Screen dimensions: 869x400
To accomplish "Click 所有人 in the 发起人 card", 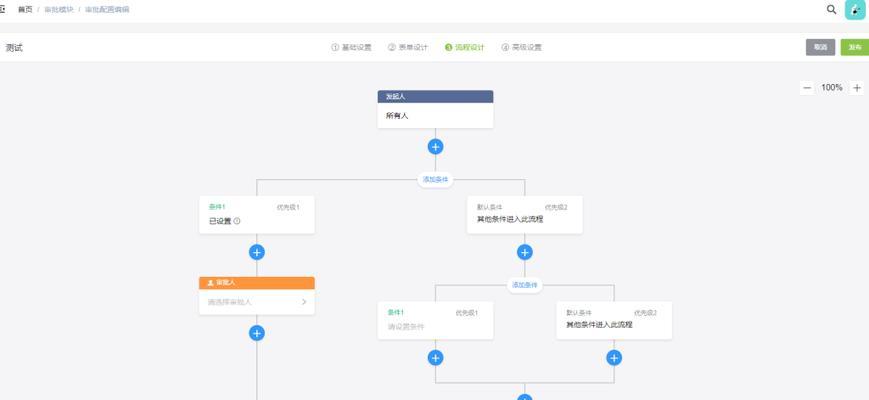I will [397, 116].
